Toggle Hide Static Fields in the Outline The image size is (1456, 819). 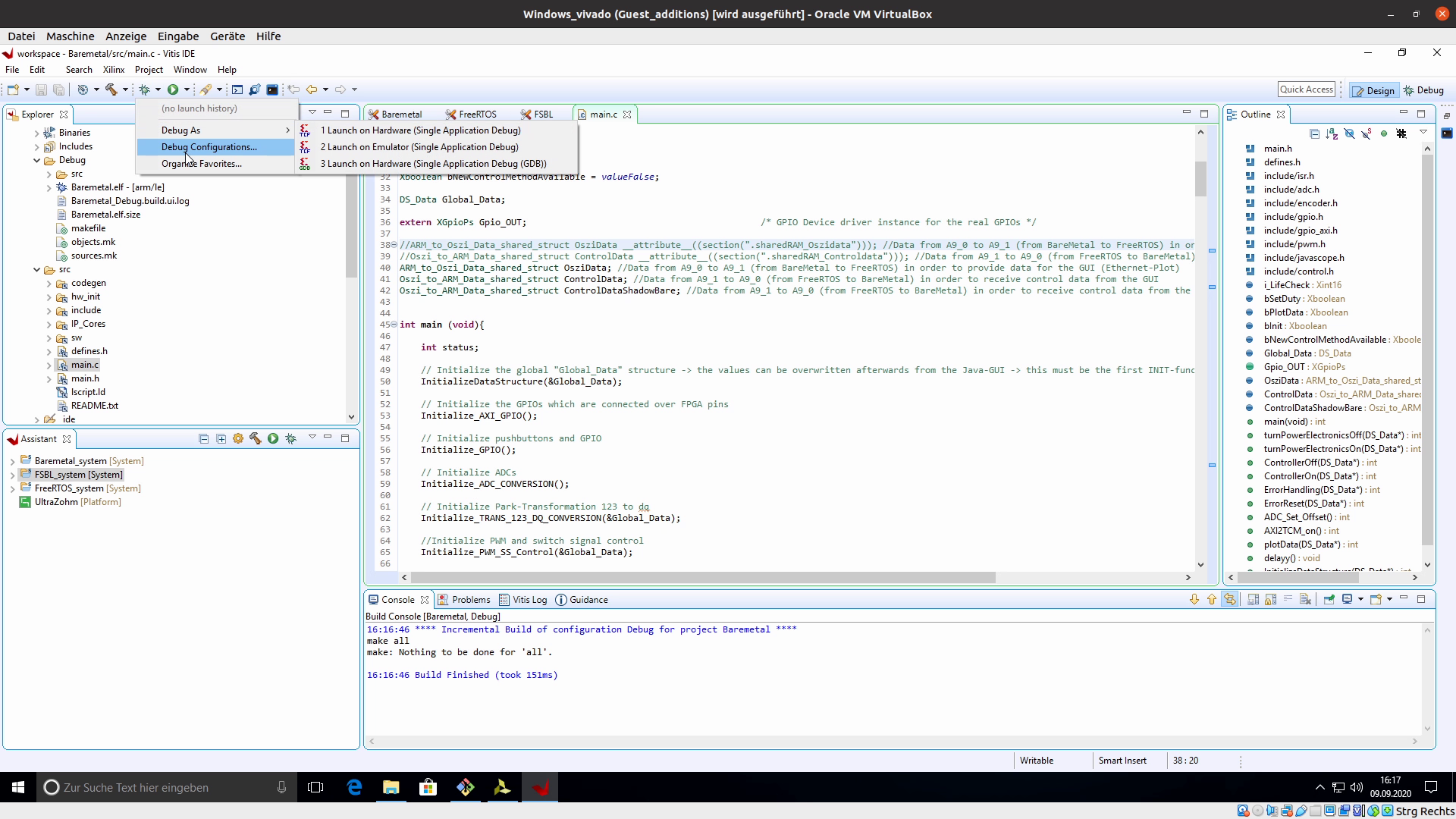point(1367,134)
